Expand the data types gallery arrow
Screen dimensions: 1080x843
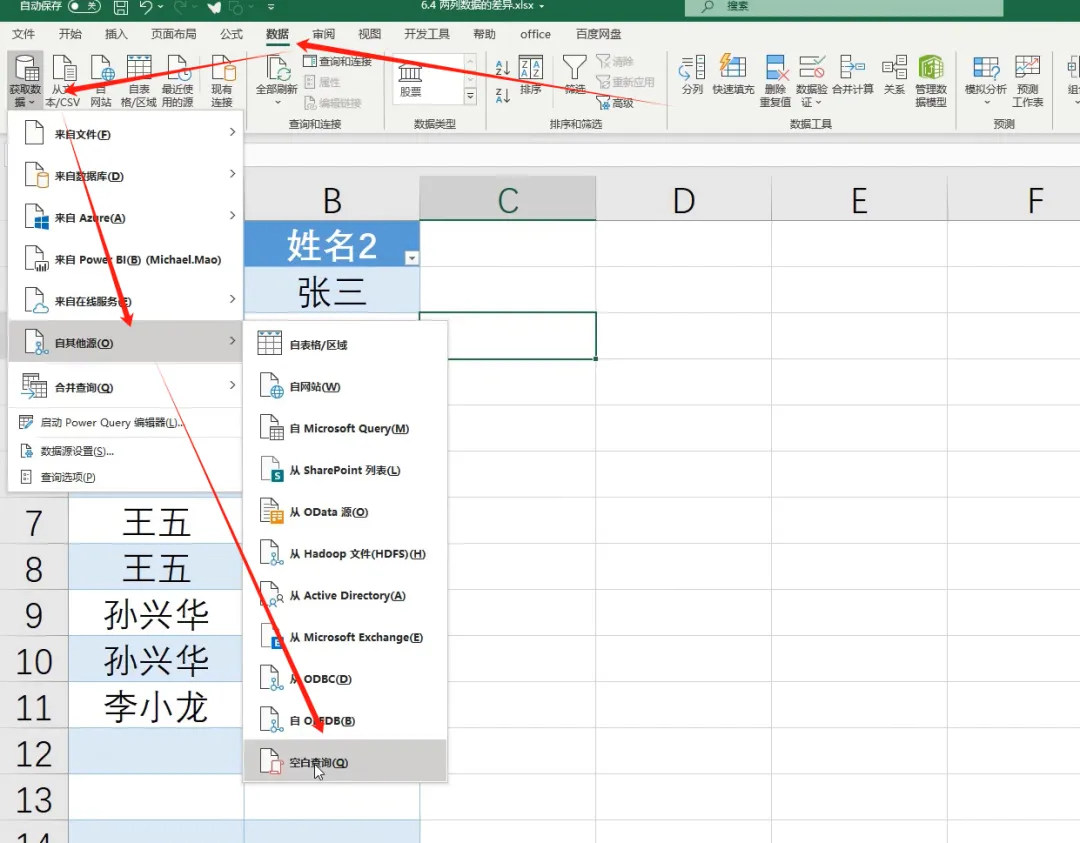470,97
